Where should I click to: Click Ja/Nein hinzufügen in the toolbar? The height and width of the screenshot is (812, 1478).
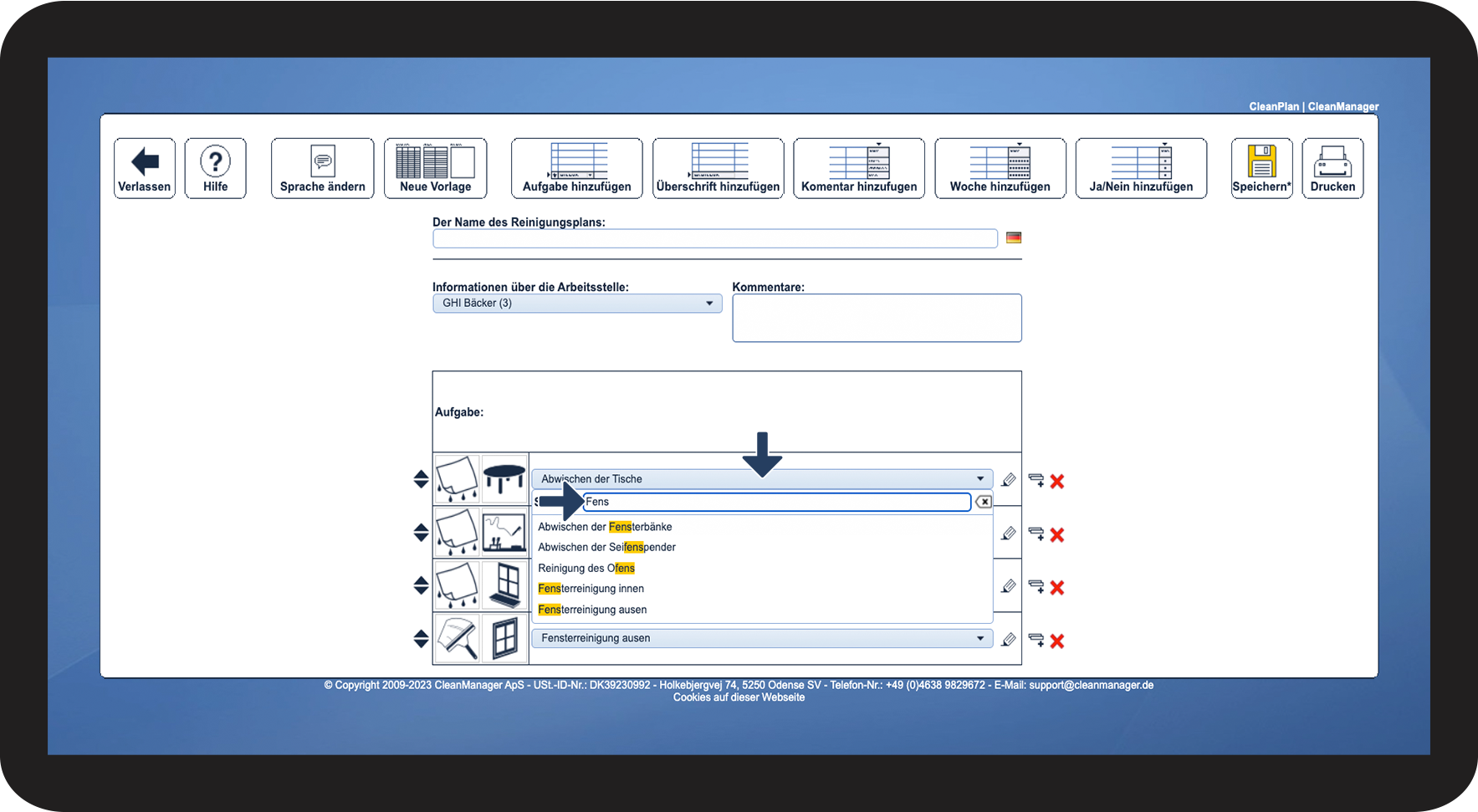point(1141,168)
